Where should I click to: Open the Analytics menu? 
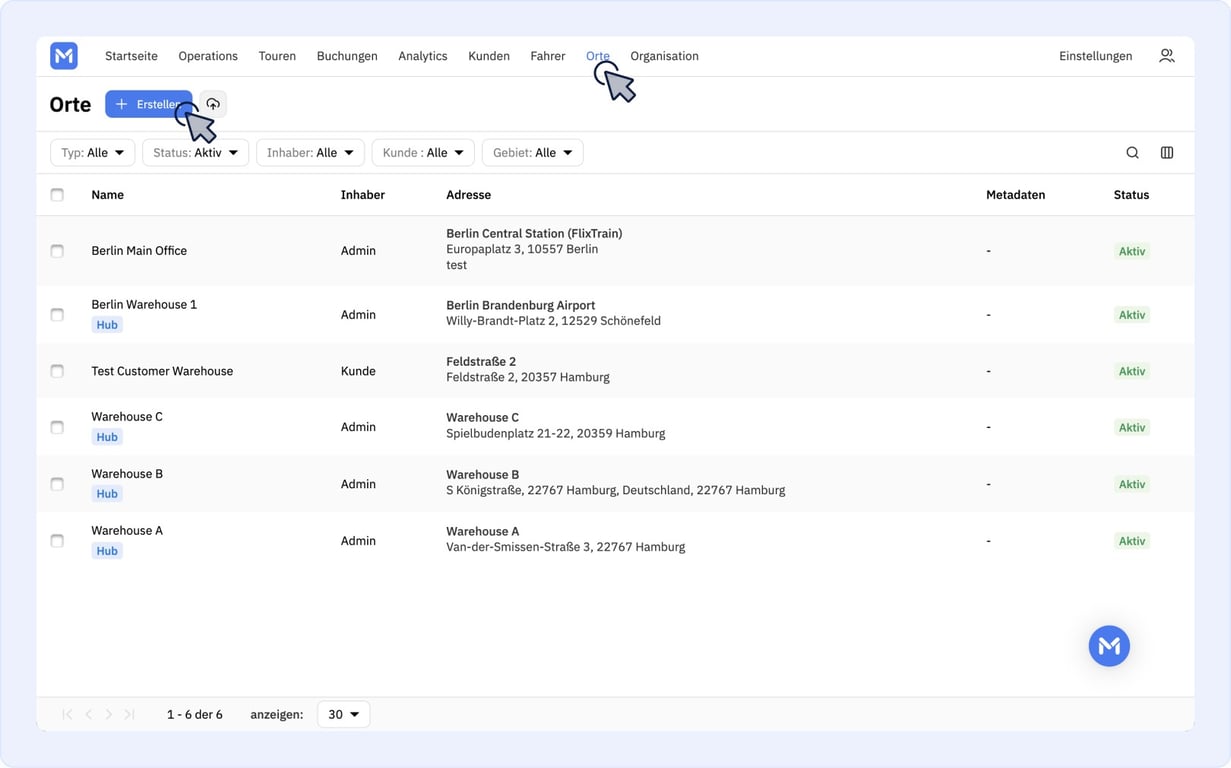coord(422,56)
